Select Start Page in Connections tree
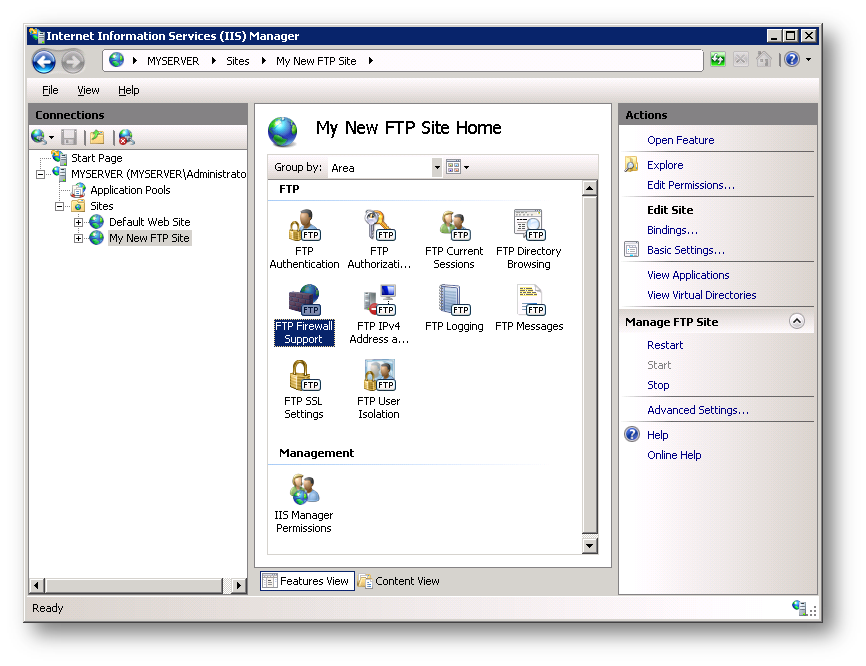The image size is (866, 666). [x=97, y=158]
